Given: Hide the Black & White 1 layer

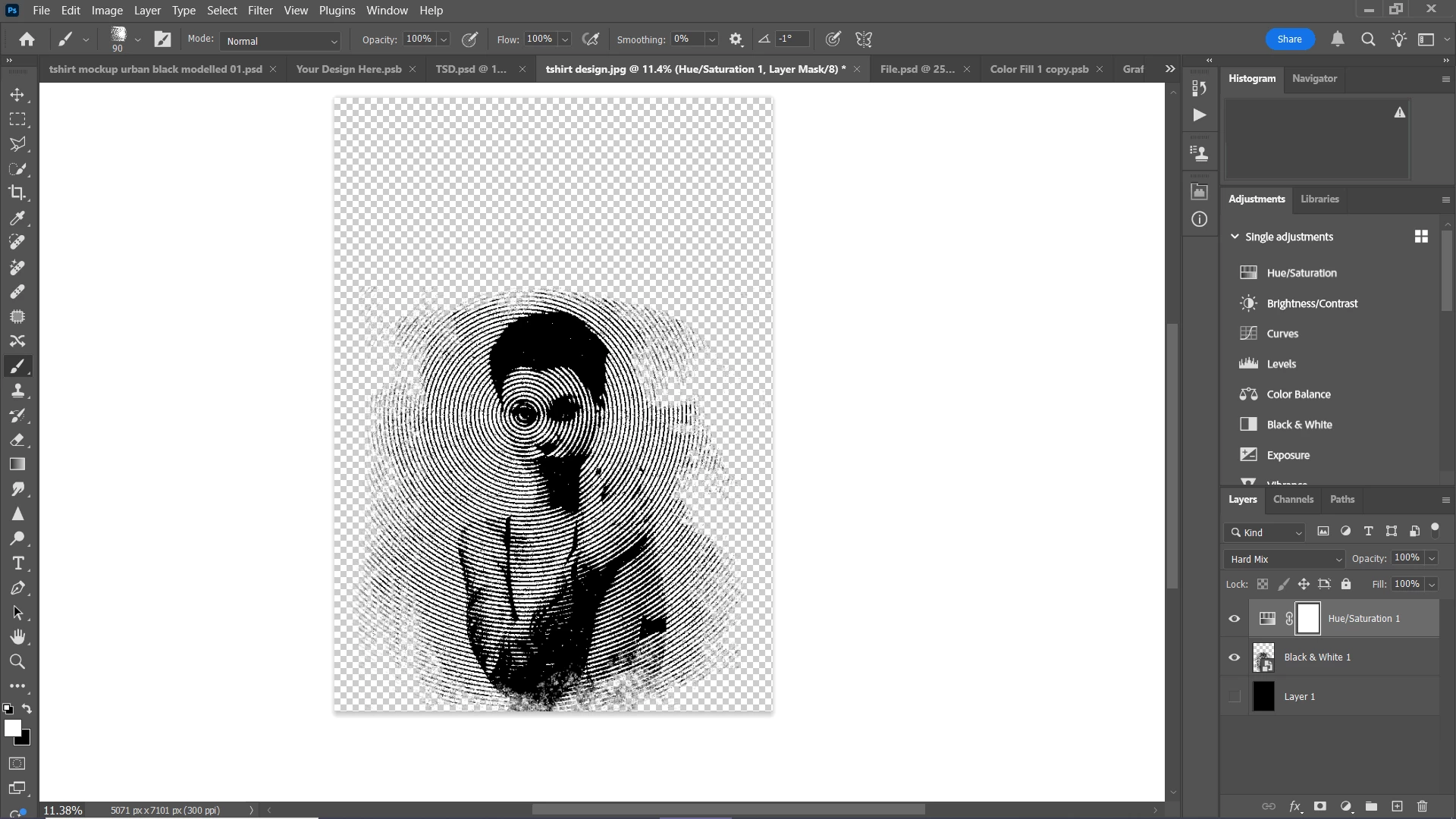Looking at the screenshot, I should [x=1235, y=657].
